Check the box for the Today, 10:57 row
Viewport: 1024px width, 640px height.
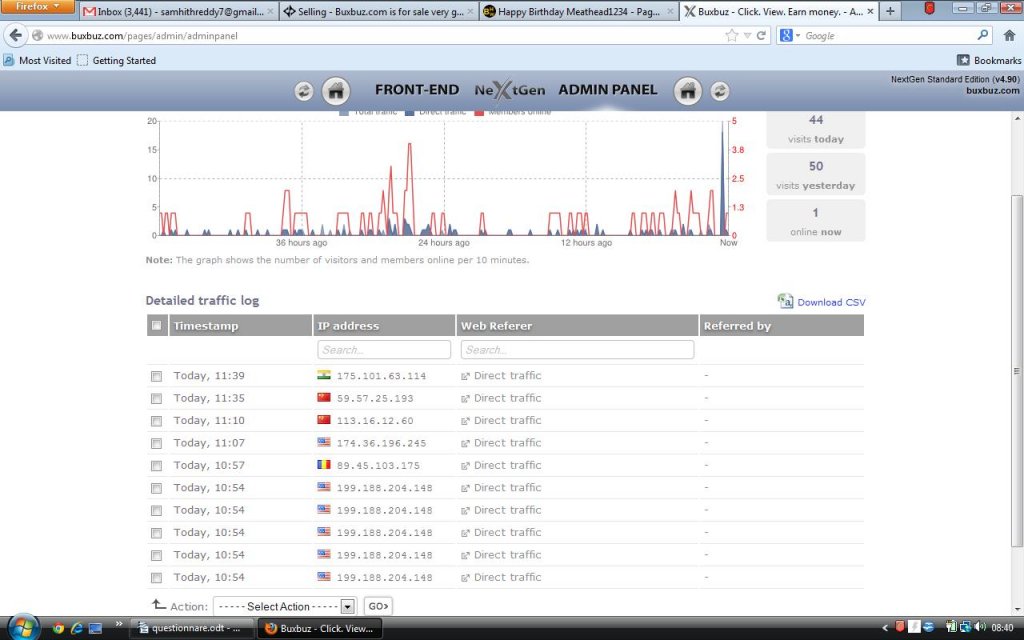[156, 466]
